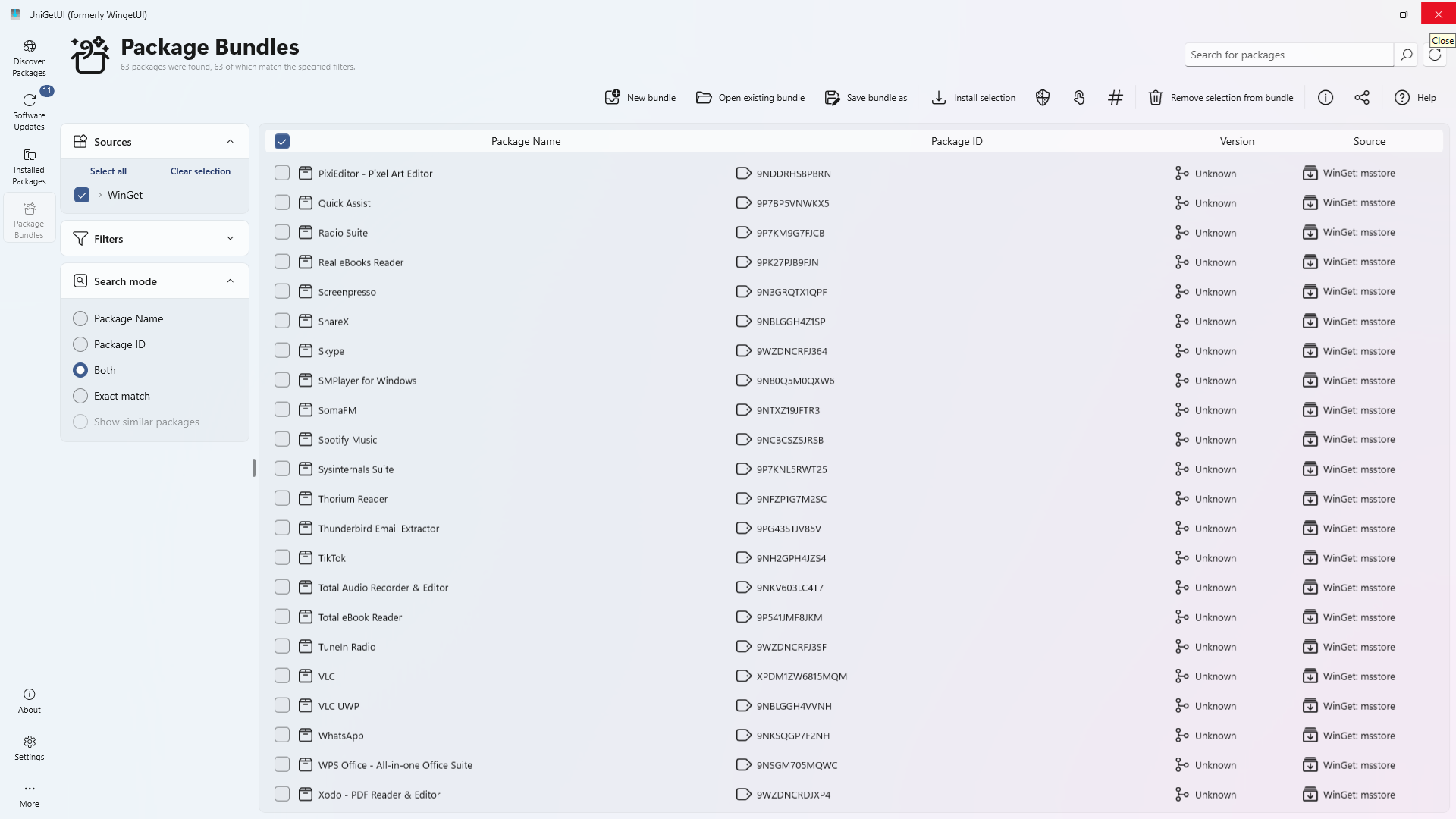Check the Quick Assist checkbox

tap(282, 202)
